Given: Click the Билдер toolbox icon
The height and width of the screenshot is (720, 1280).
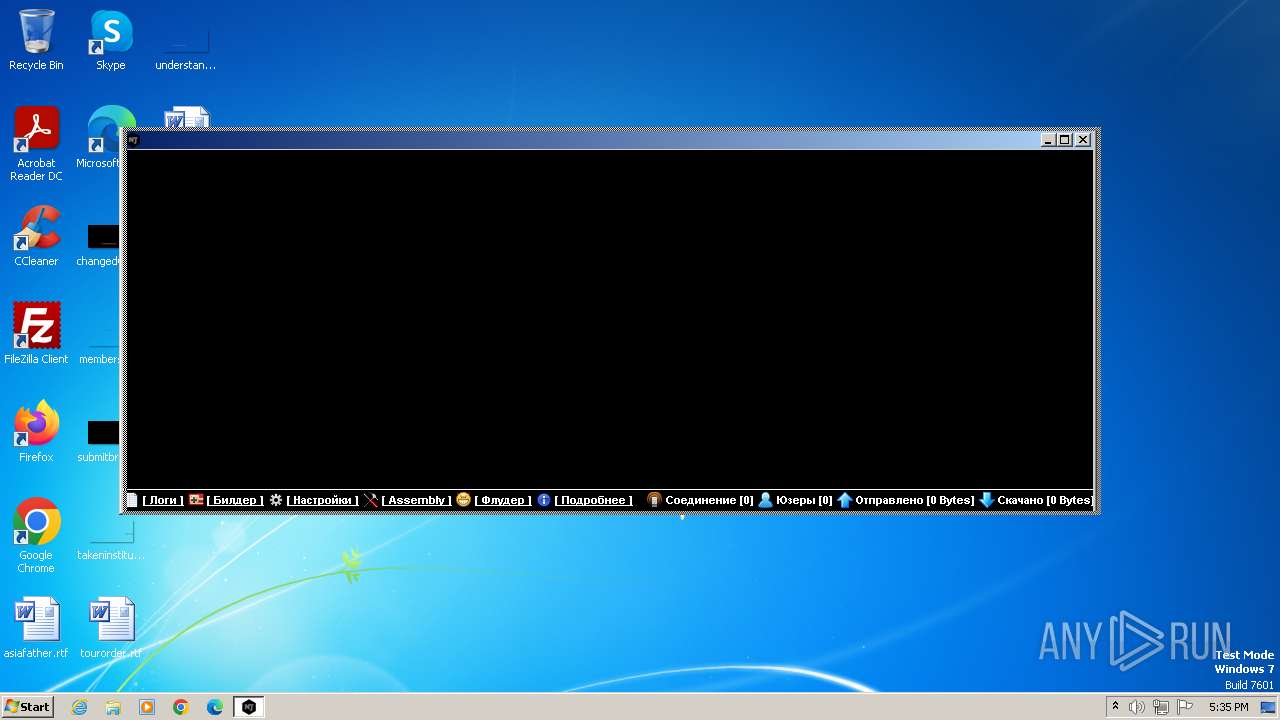Looking at the screenshot, I should 197,500.
